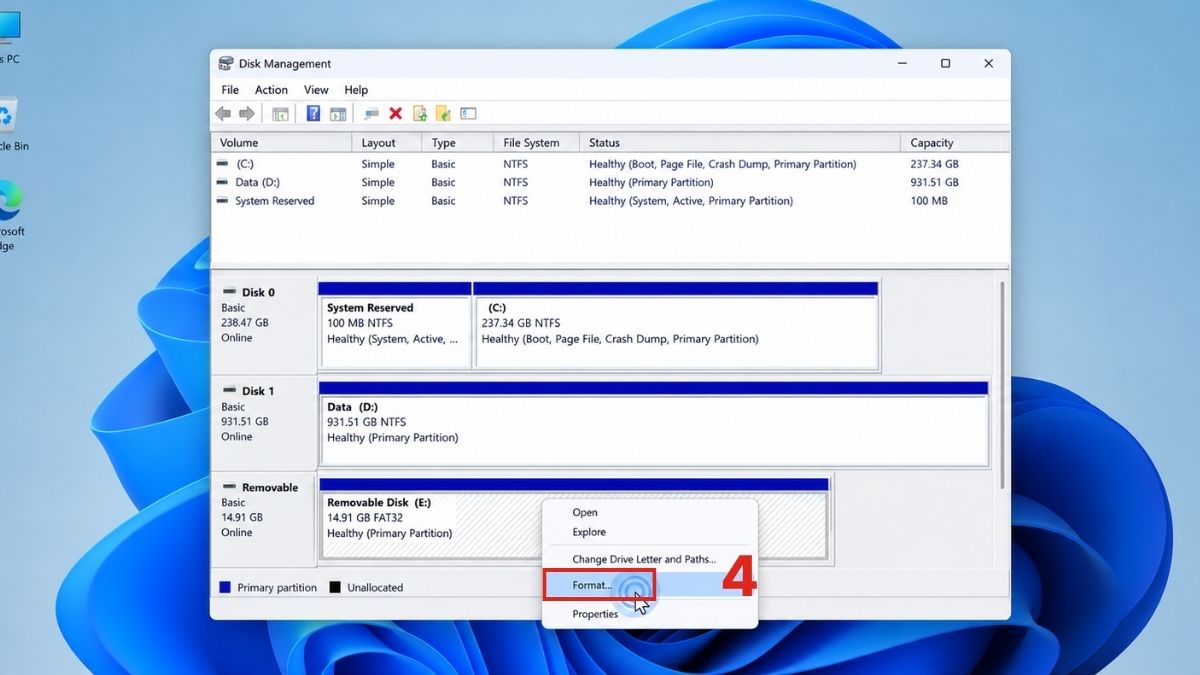Image resolution: width=1200 pixels, height=675 pixels.
Task: Click the Back arrow in toolbar
Action: tap(223, 114)
